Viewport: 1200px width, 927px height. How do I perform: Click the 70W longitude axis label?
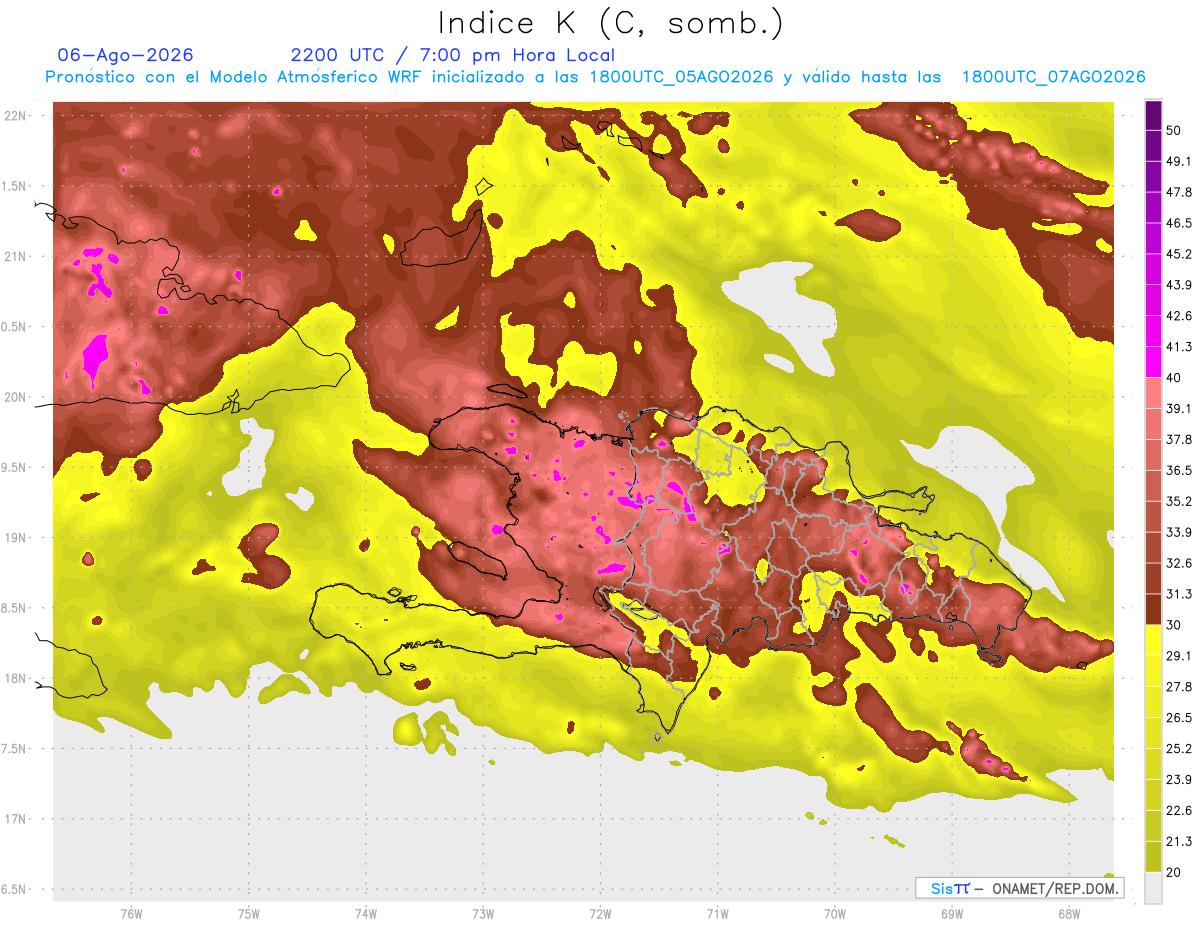click(x=835, y=914)
